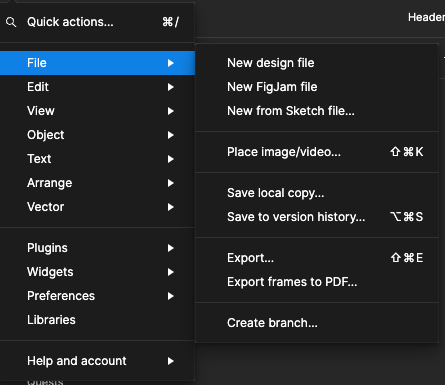Expand the Plugins submenu arrow
This screenshot has height=385, width=445.
coord(171,248)
